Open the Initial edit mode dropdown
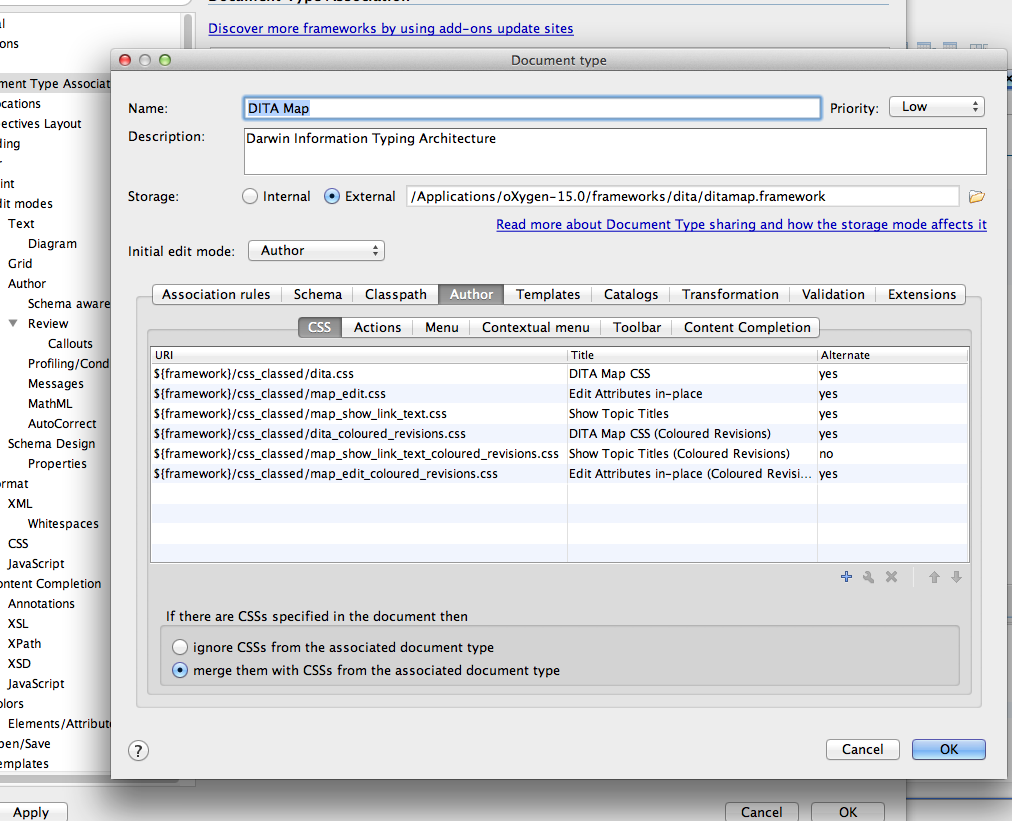The height and width of the screenshot is (821, 1012). click(316, 251)
